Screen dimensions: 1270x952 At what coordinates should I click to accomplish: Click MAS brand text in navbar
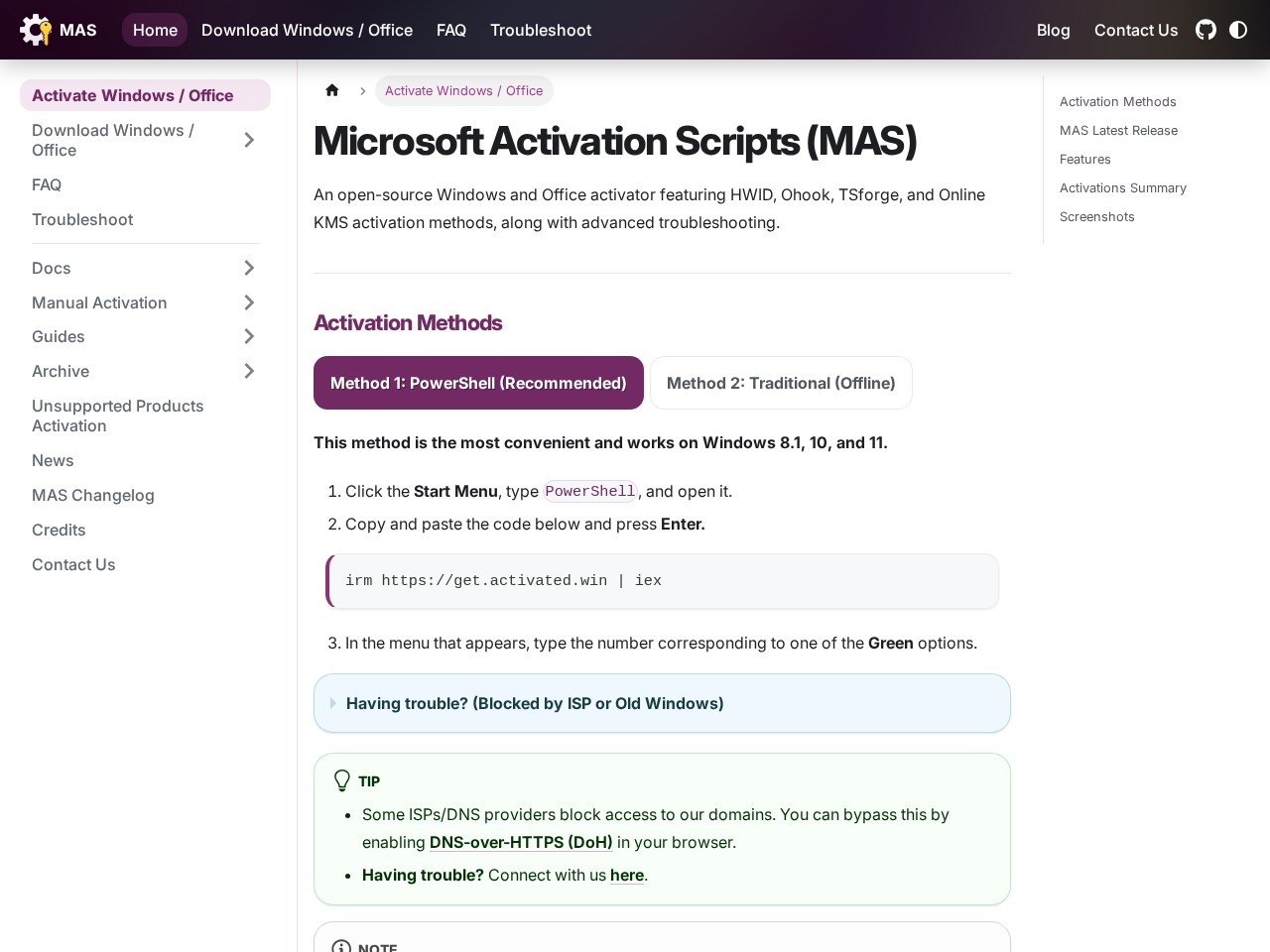tap(78, 30)
